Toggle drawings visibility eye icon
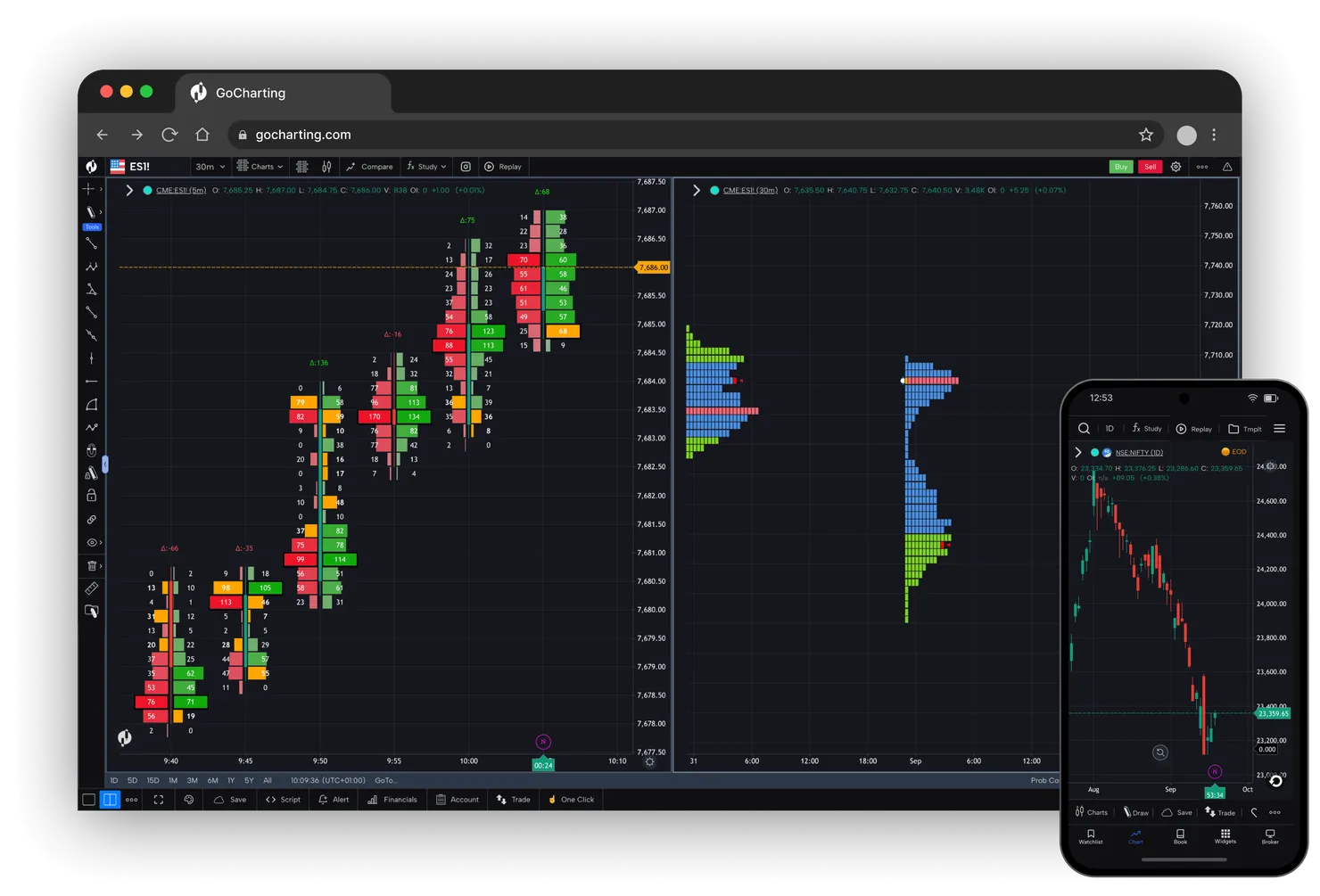Screen dimensions: 1320x896 click(91, 542)
